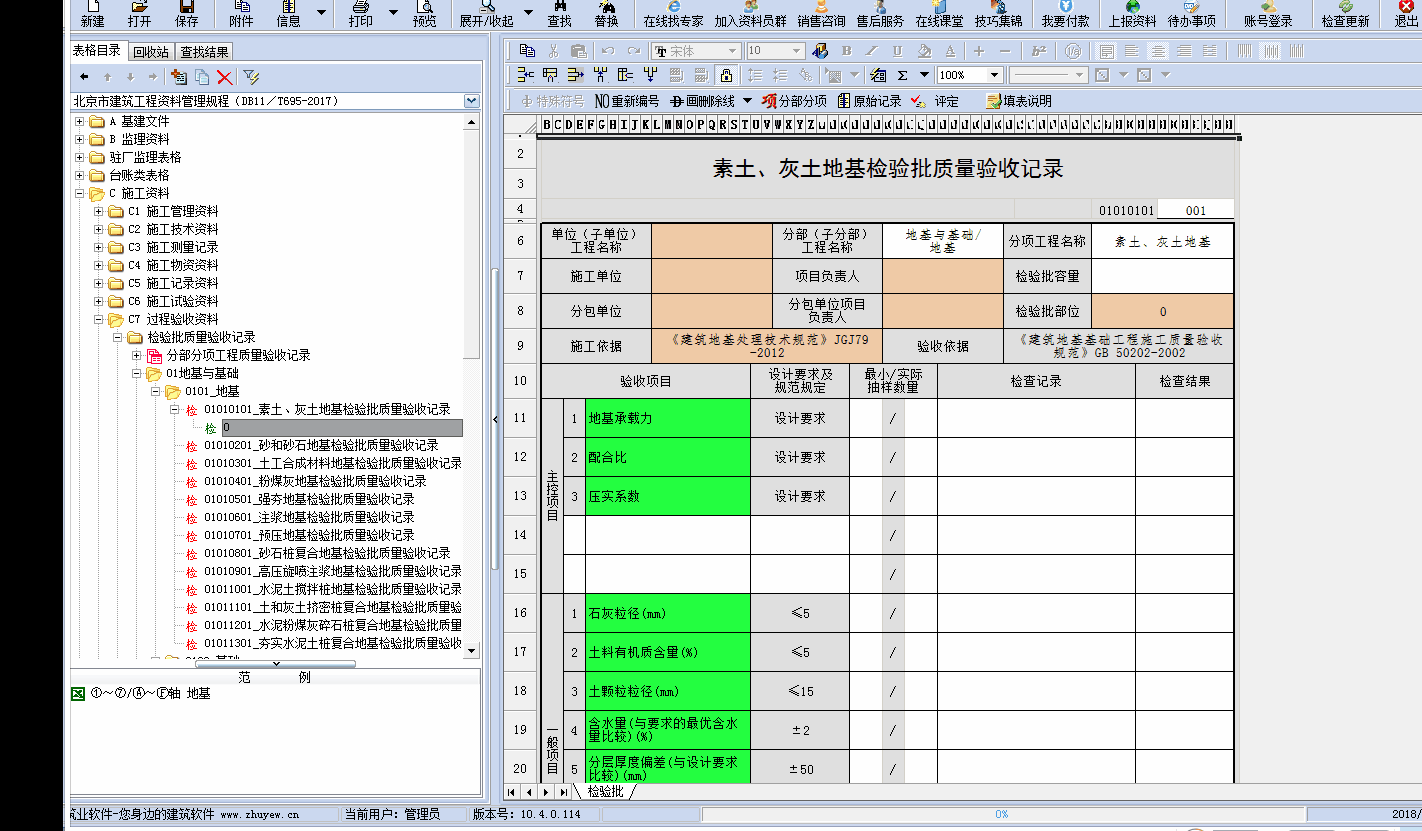The image size is (1422, 831).
Task: Expand the C1 施工管理资料 folder
Action: 98,211
